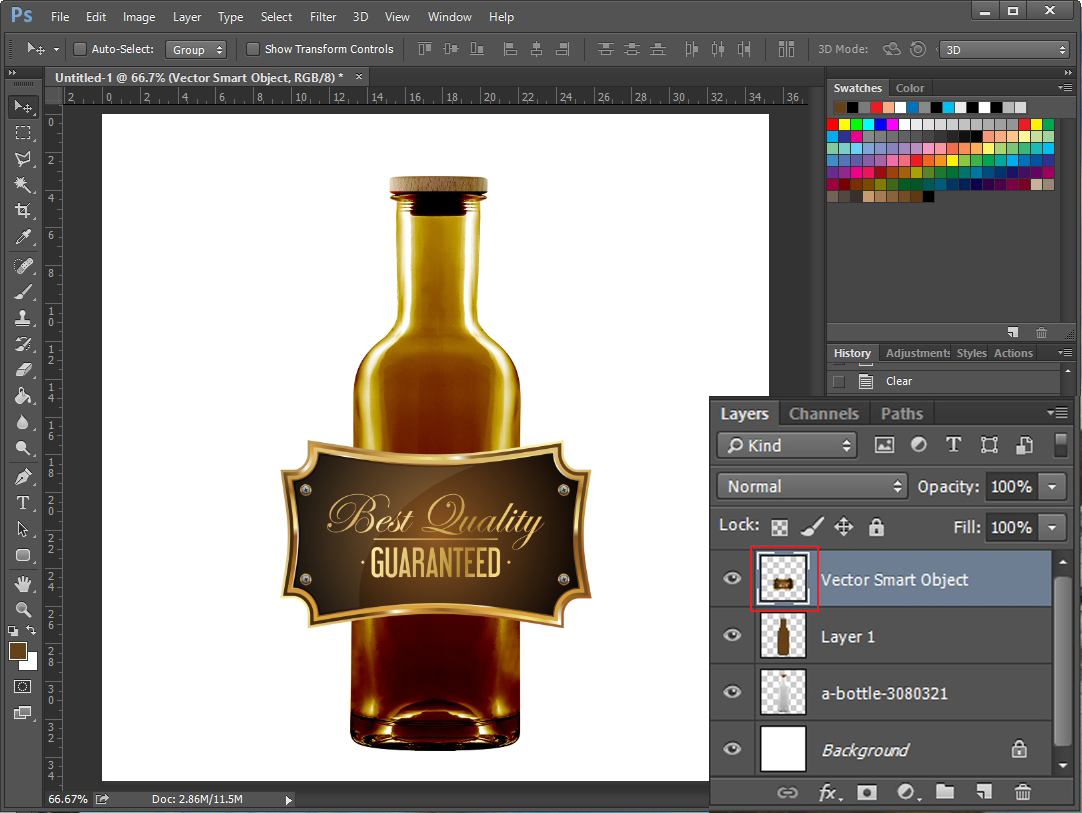Image resolution: width=1082 pixels, height=813 pixels.
Task: Select the Hand tool
Action: pyautogui.click(x=23, y=583)
